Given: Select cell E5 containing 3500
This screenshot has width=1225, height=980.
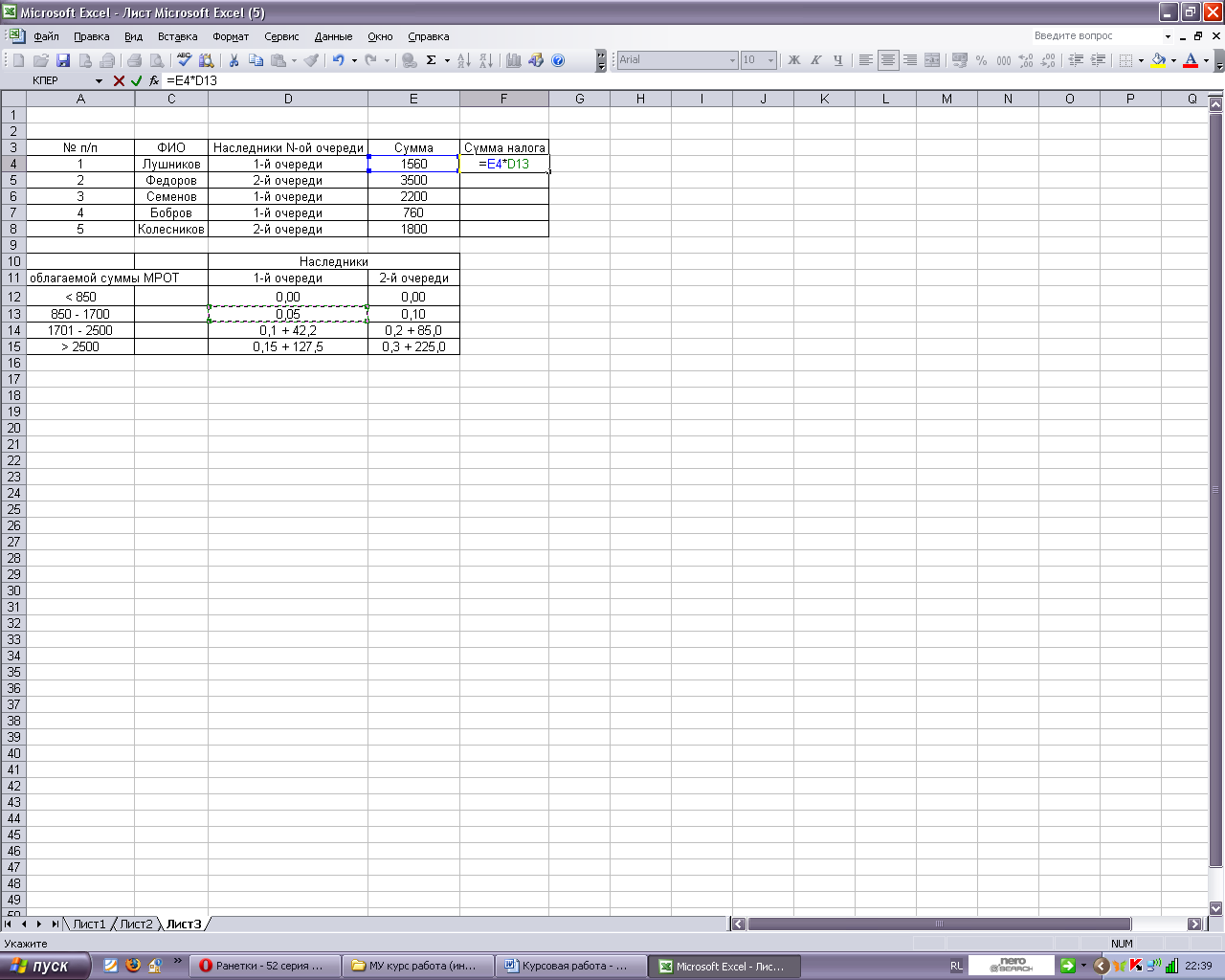Looking at the screenshot, I should coord(413,180).
